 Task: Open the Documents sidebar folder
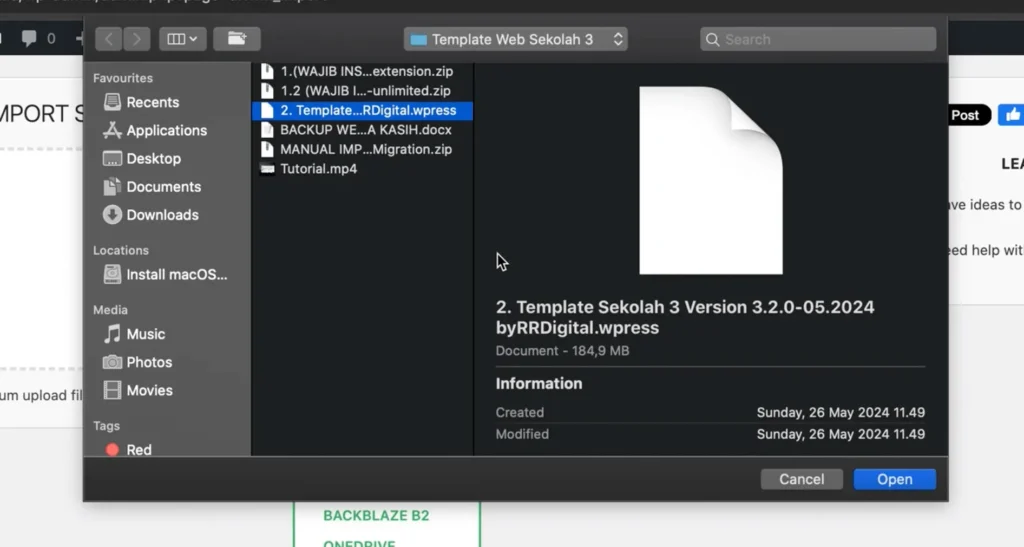click(x=163, y=186)
